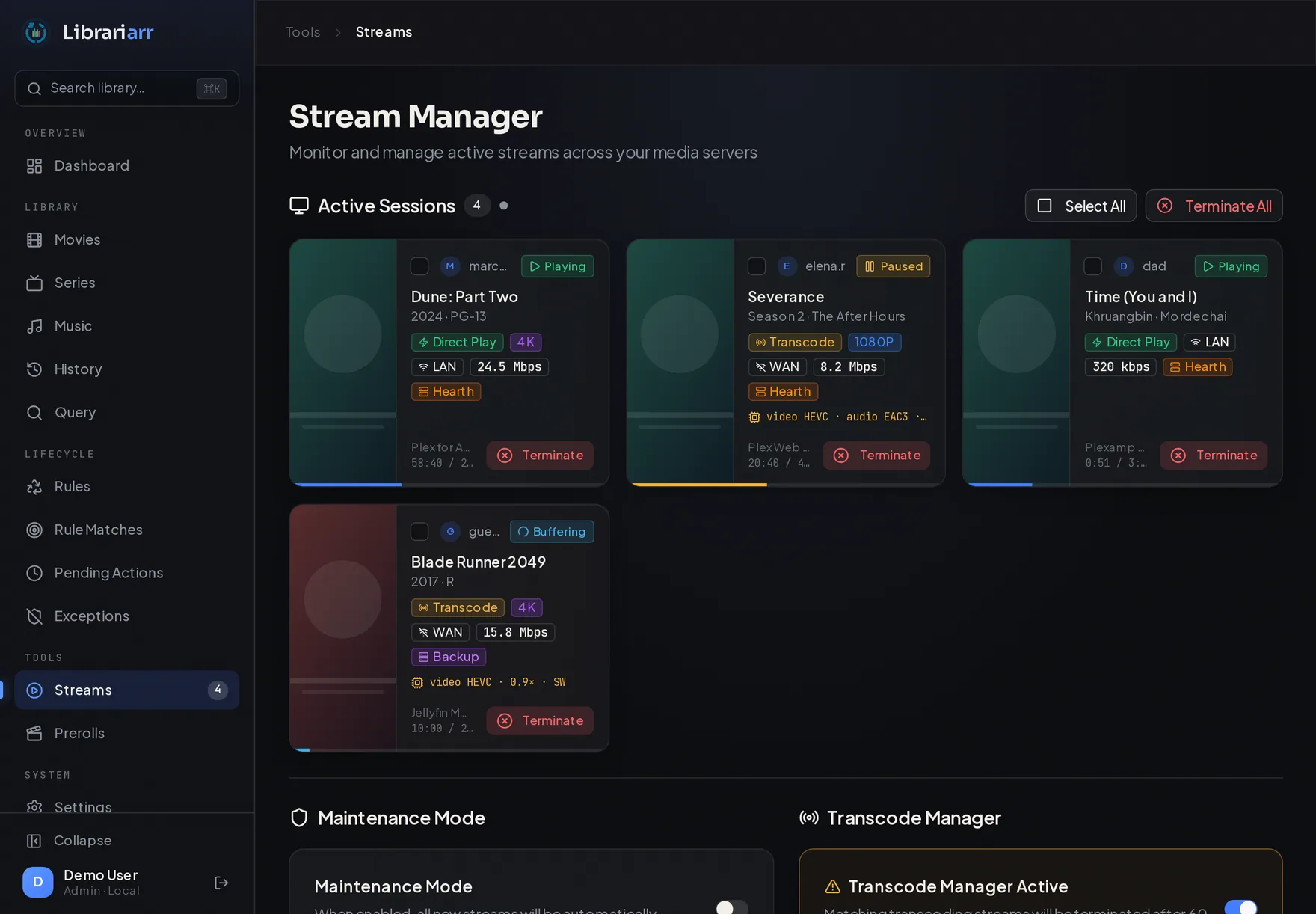The height and width of the screenshot is (914, 1316).
Task: Click the 24.5 Mbps bitrate tag
Action: coord(509,366)
